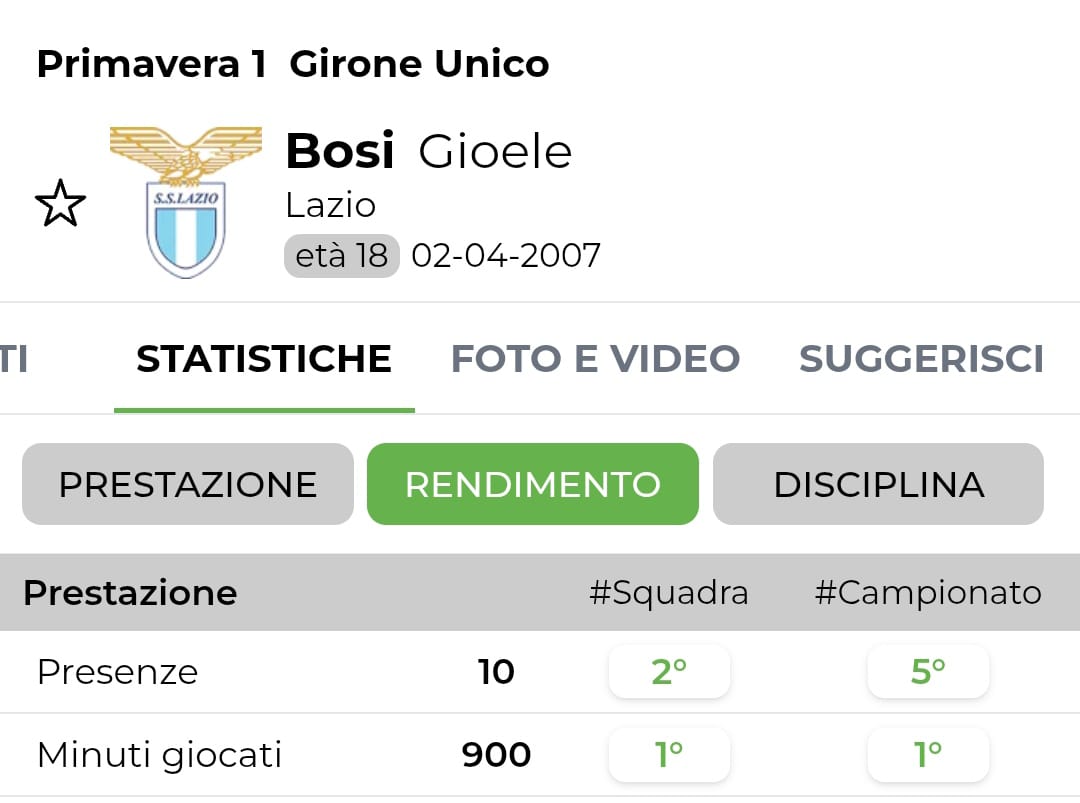Select the Presenze statistics row label
This screenshot has height=803, width=1080.
pos(117,672)
